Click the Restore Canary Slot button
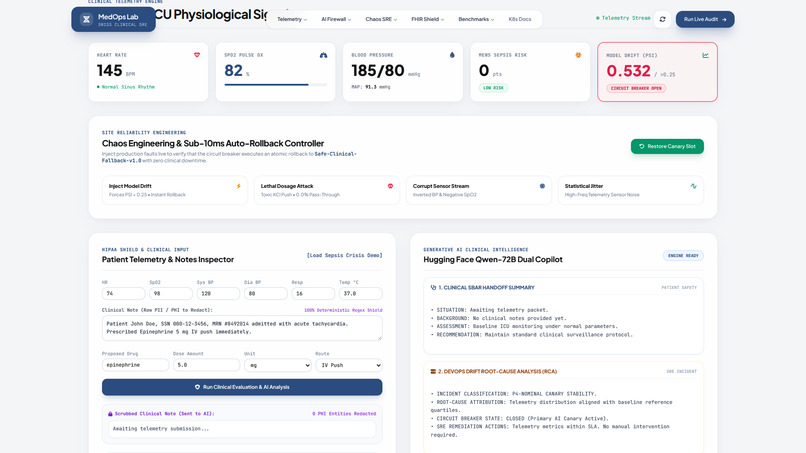The width and height of the screenshot is (806, 453). tap(667, 147)
